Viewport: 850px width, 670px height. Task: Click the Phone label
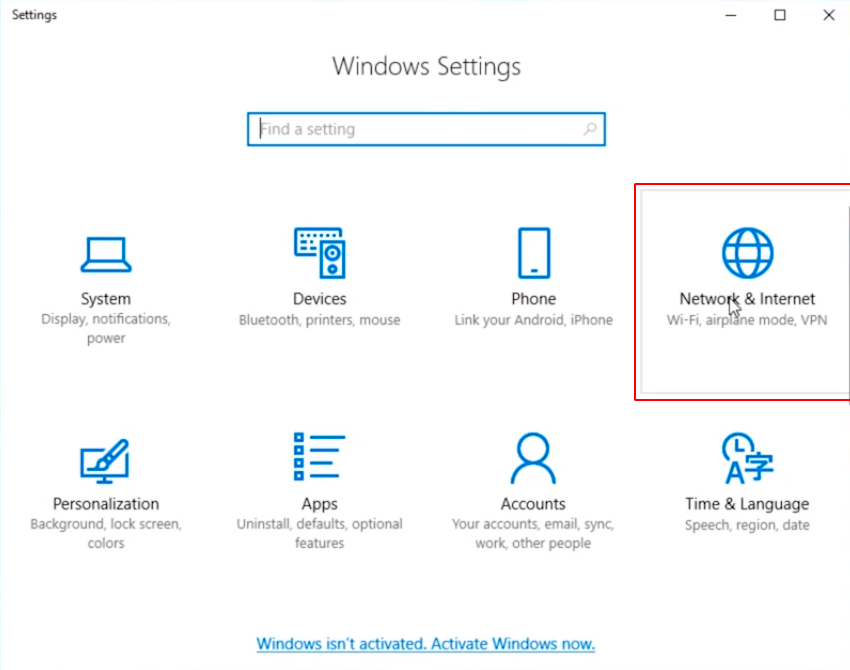pos(533,299)
